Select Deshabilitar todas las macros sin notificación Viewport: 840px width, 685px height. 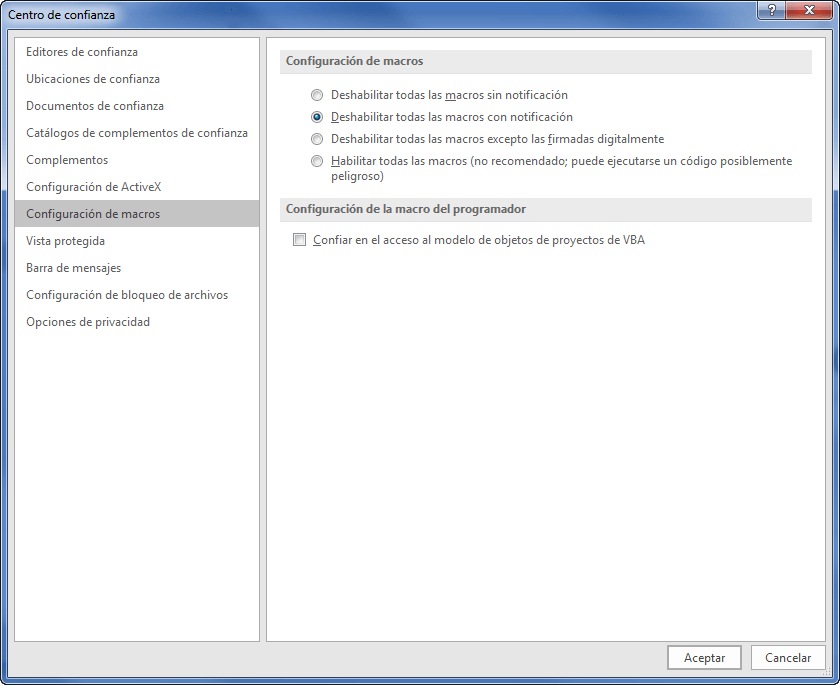click(x=317, y=96)
